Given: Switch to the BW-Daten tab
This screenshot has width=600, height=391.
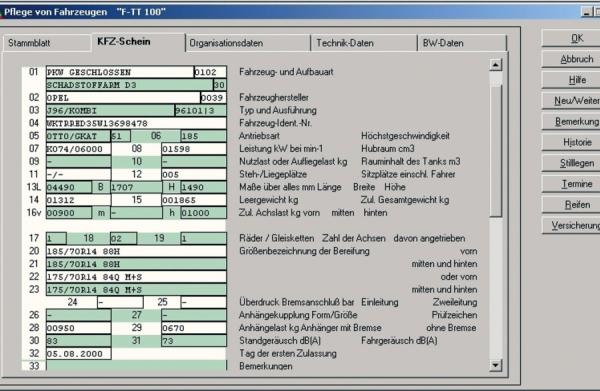Looking at the screenshot, I should [461, 43].
